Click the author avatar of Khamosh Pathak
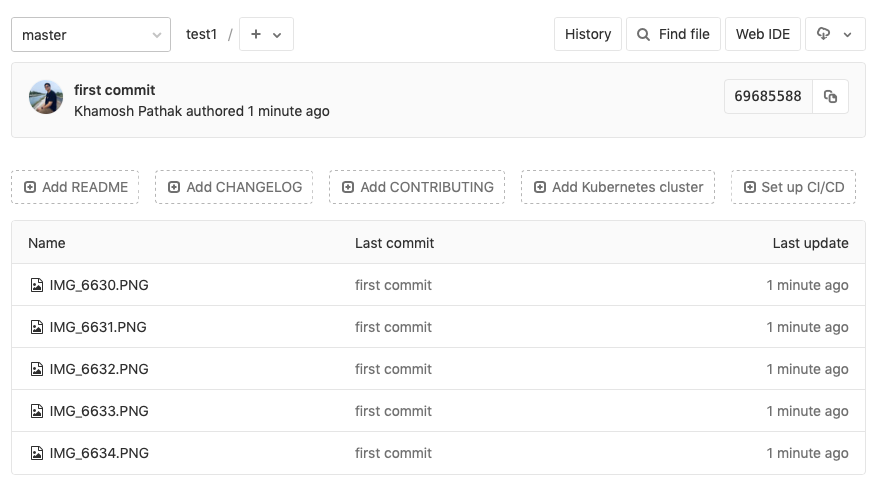This screenshot has height=487, width=876. (46, 98)
